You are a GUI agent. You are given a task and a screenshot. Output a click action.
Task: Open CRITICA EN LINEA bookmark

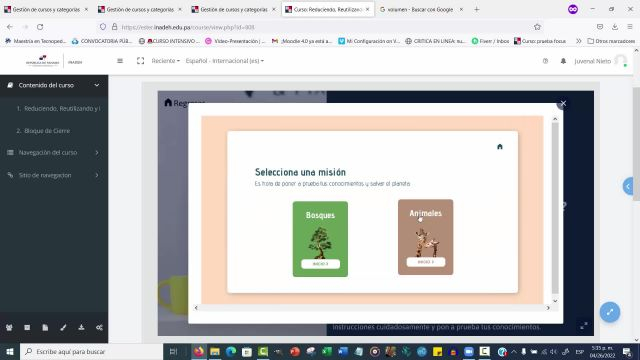[435, 41]
